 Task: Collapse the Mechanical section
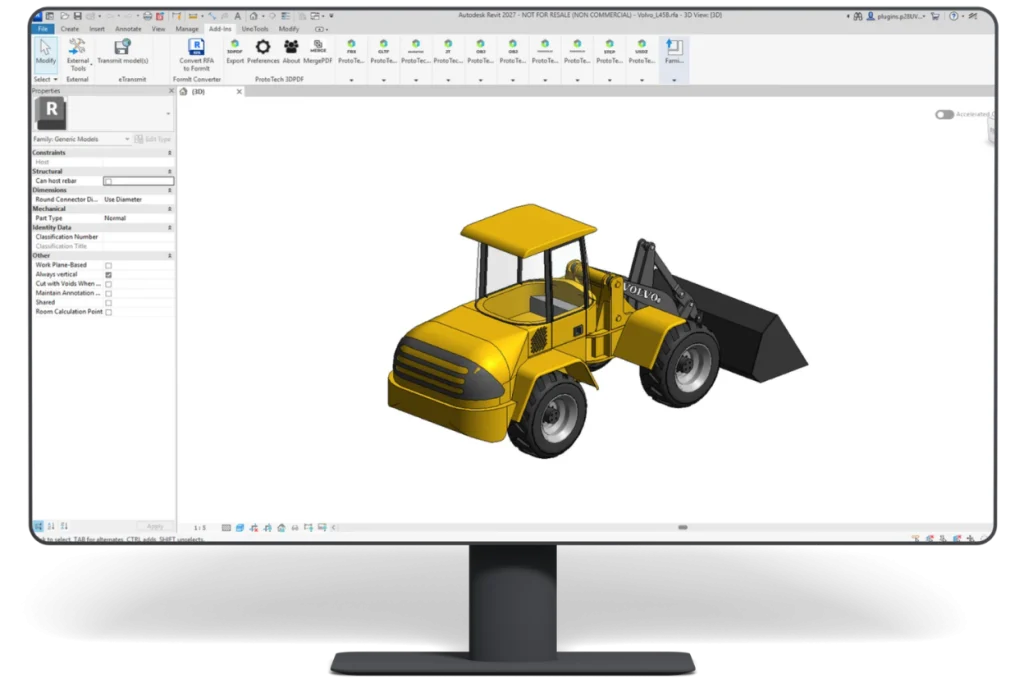169,209
